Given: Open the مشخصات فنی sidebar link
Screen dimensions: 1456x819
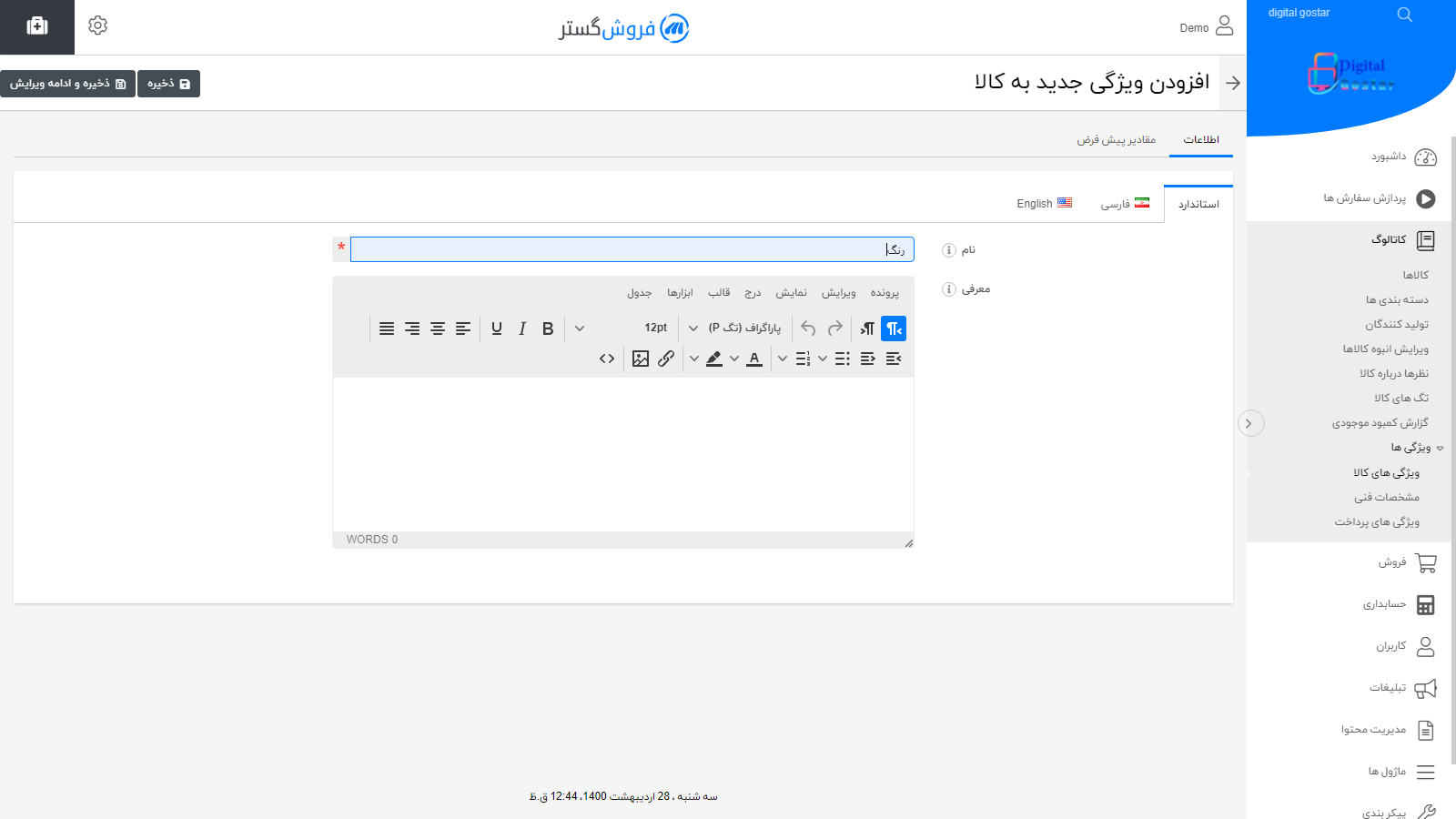Looking at the screenshot, I should [1387, 497].
